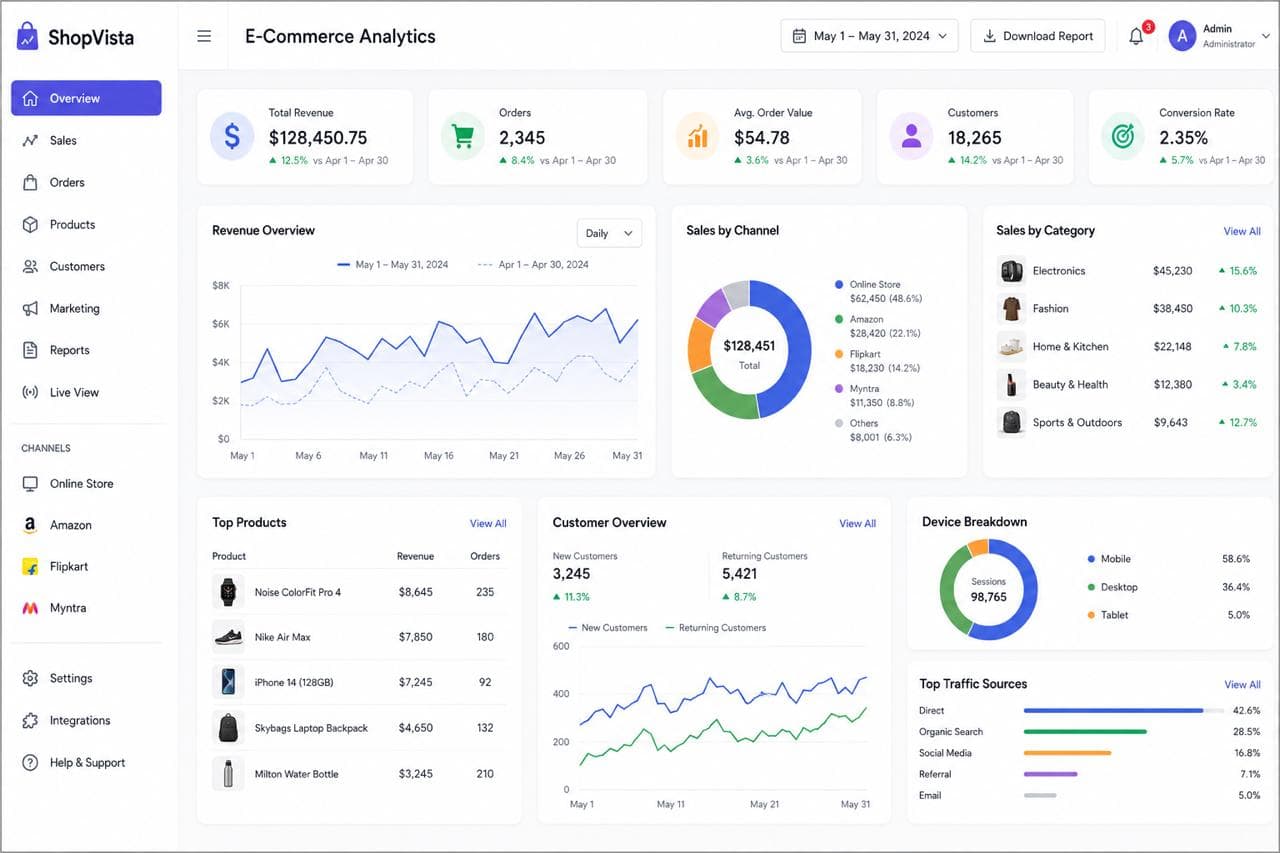Click the New Customers 3,245 value
This screenshot has height=853, width=1280.
tap(571, 574)
